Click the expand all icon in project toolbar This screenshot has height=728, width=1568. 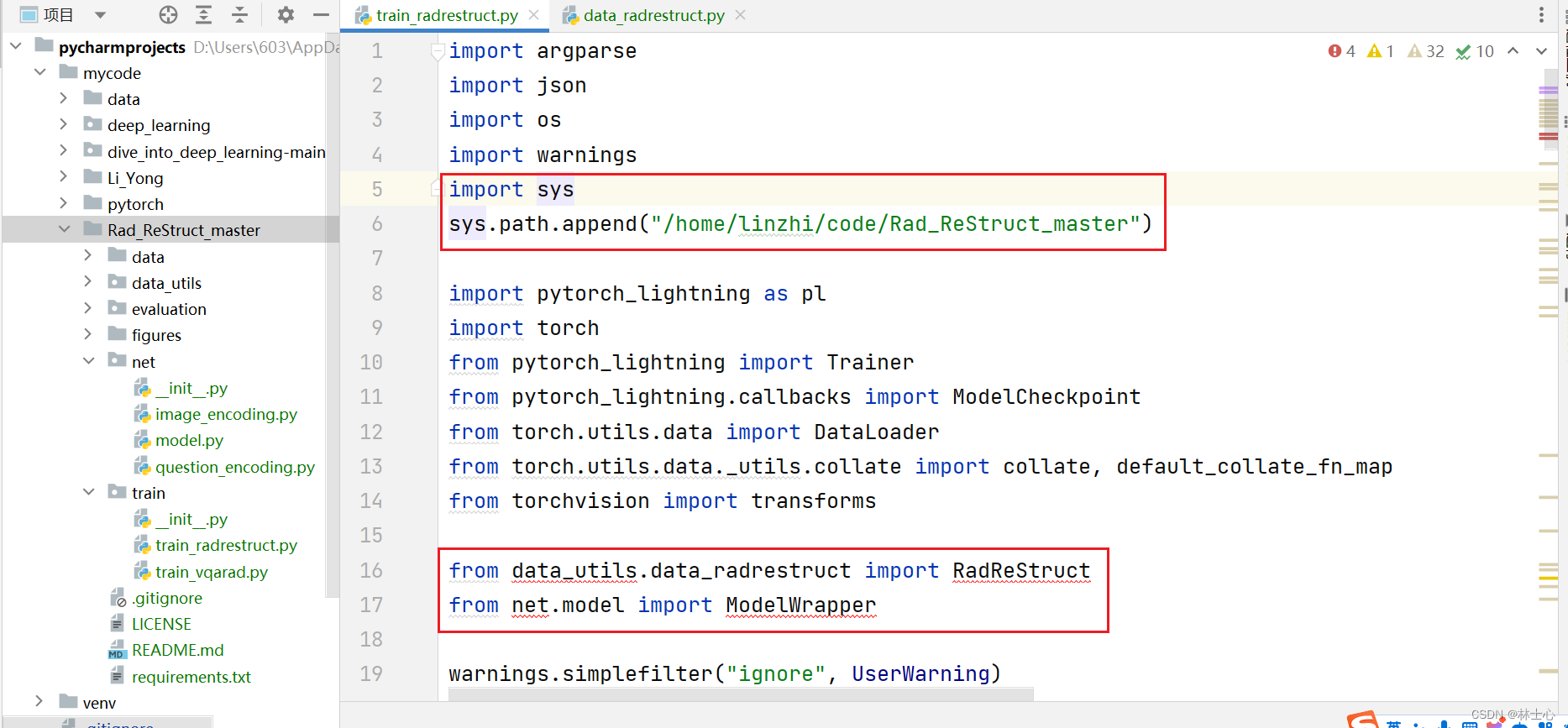pos(203,14)
